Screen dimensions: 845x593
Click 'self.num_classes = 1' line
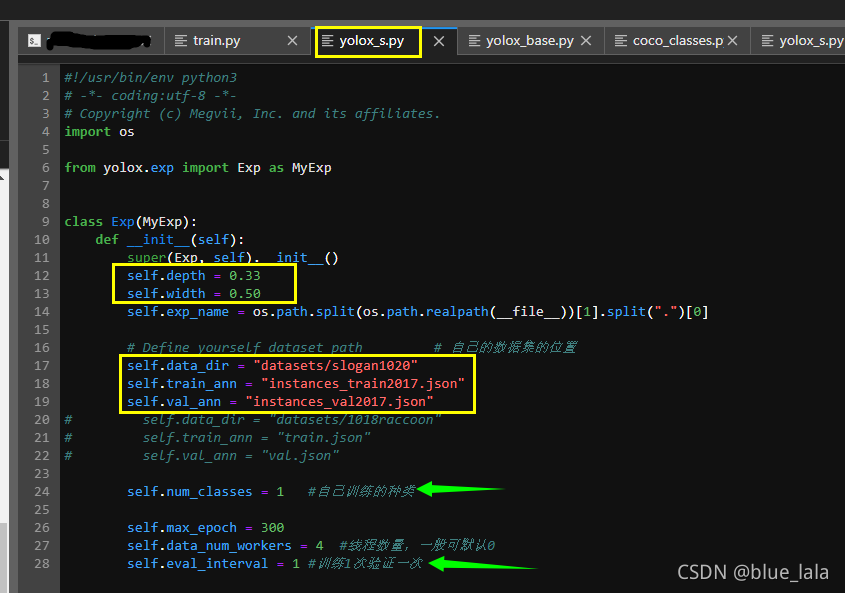pyautogui.click(x=205, y=492)
